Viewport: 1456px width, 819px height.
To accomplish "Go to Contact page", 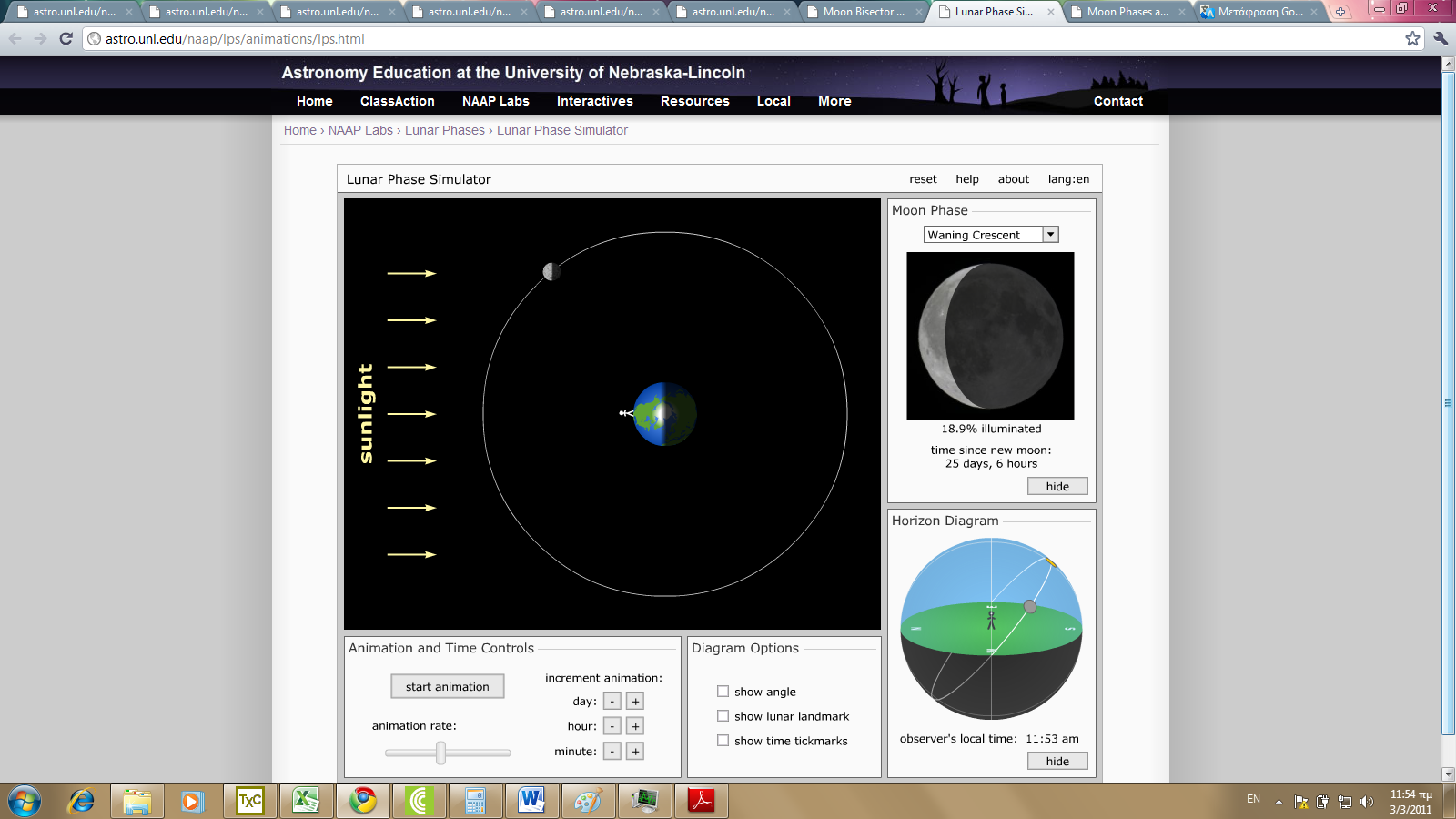I will point(1118,101).
